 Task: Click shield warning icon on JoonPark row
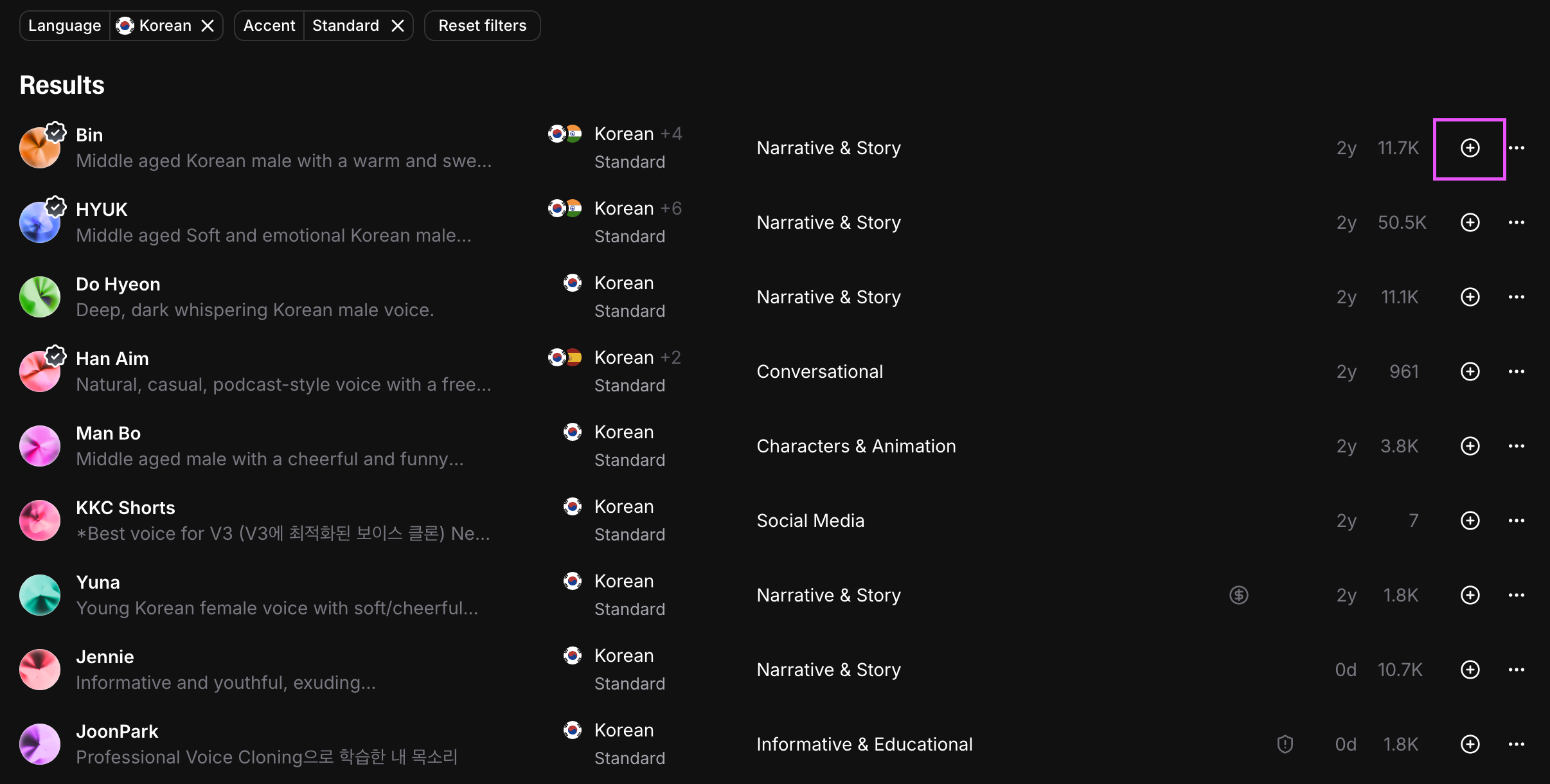tap(1285, 745)
